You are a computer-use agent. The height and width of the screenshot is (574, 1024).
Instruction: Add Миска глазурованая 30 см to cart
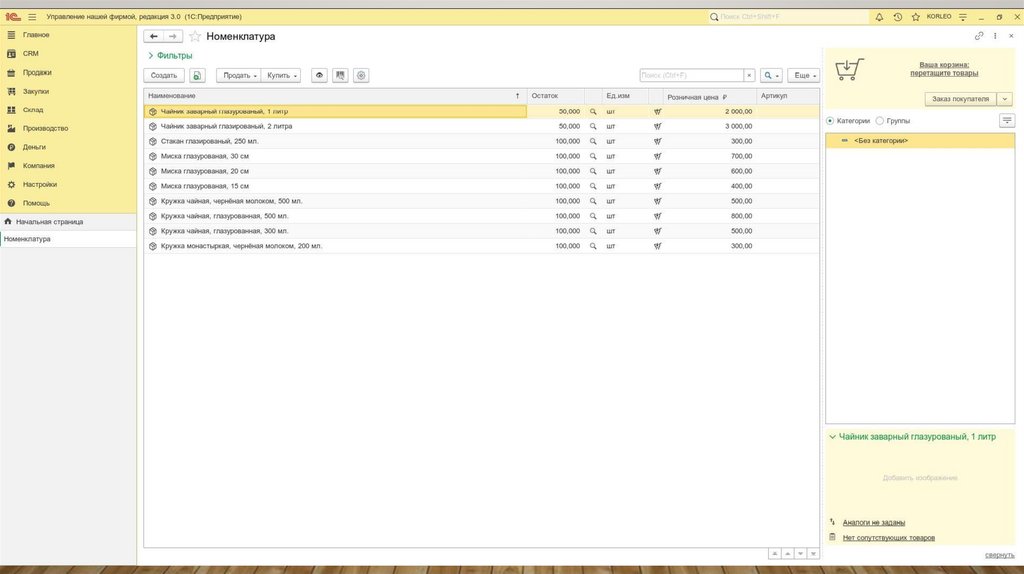point(657,157)
